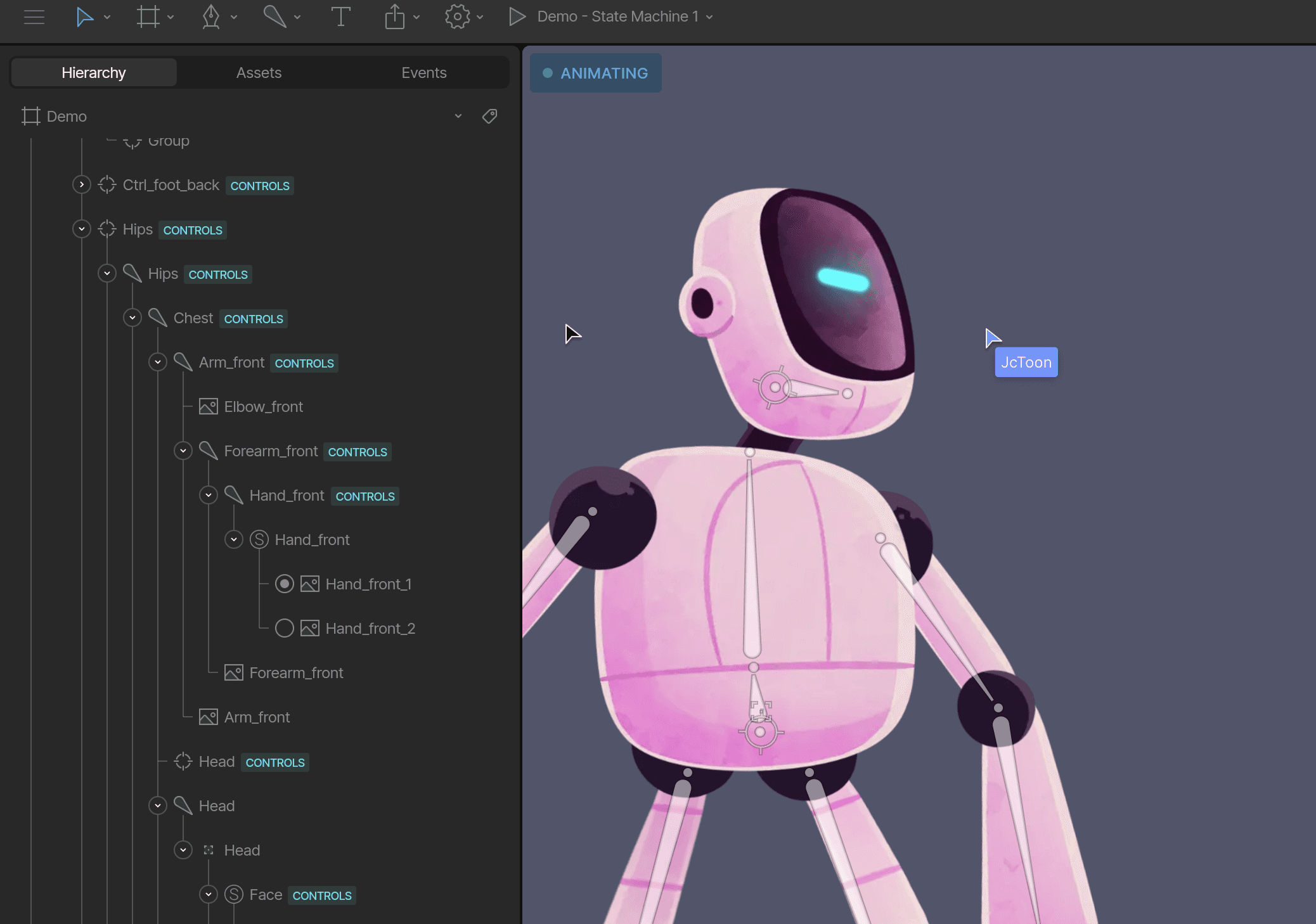Image resolution: width=1316 pixels, height=924 pixels.
Task: Select the Text tool
Action: [340, 17]
